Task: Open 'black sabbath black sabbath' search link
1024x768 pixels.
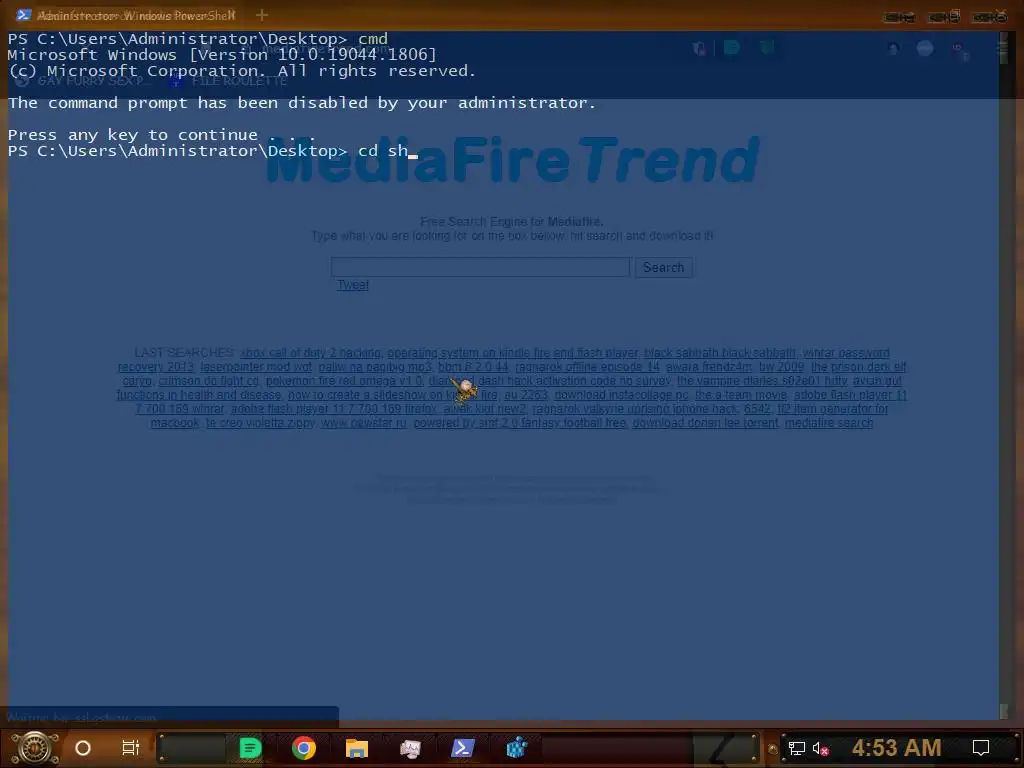Action: [x=720, y=353]
